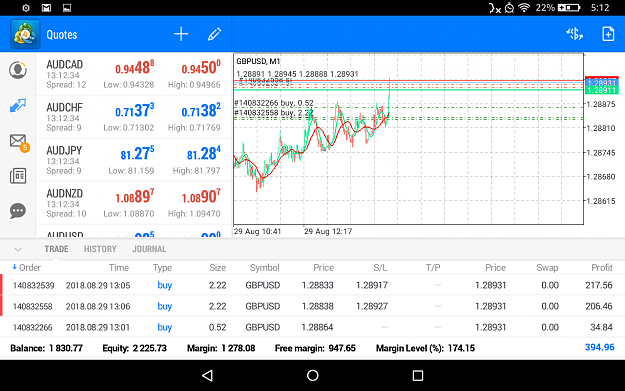This screenshot has height=391, width=625.
Task: Tap order #140832266 buy 0.52 chart label
Action: pyautogui.click(x=274, y=103)
